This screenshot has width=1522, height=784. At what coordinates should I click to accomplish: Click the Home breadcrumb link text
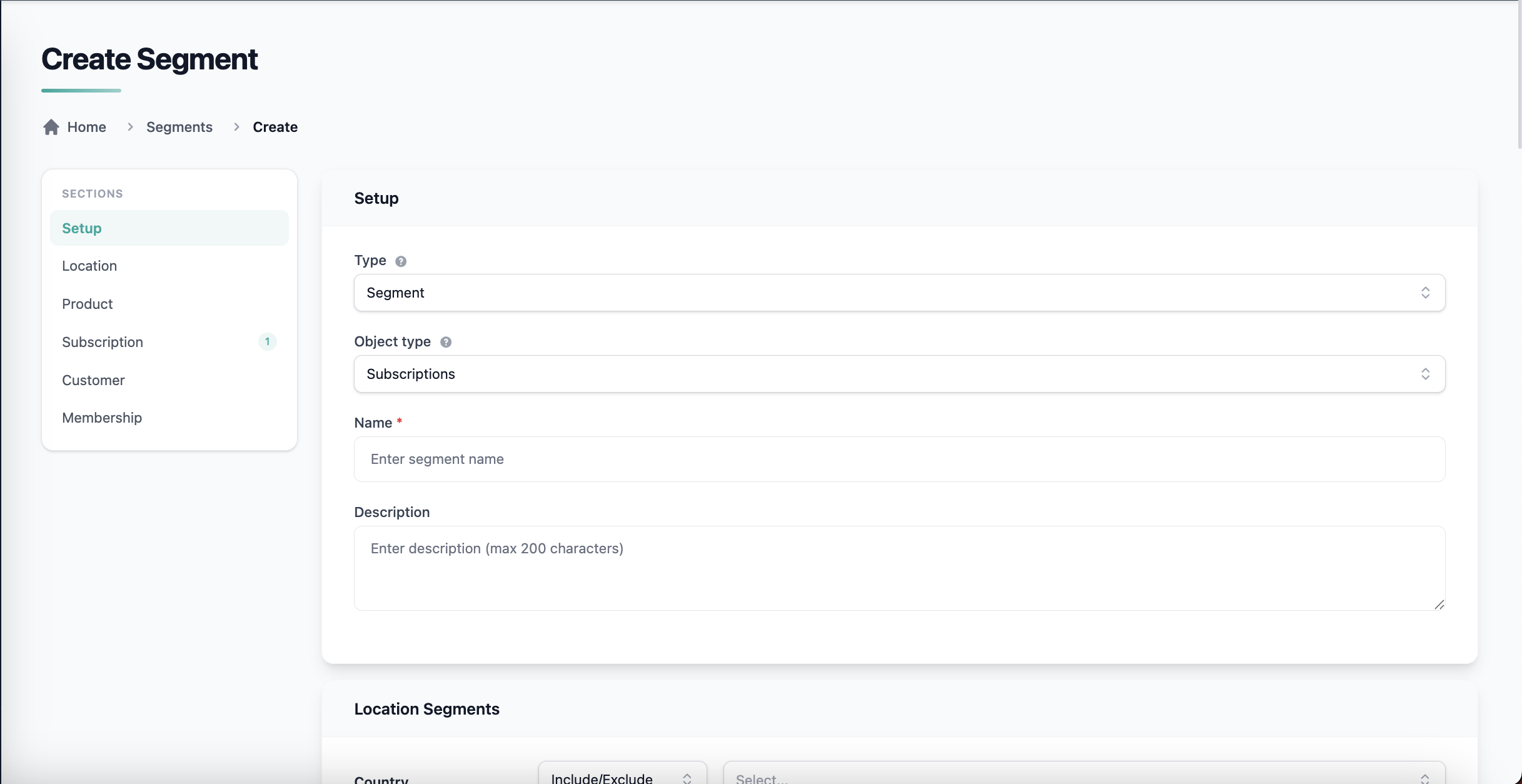click(x=87, y=127)
